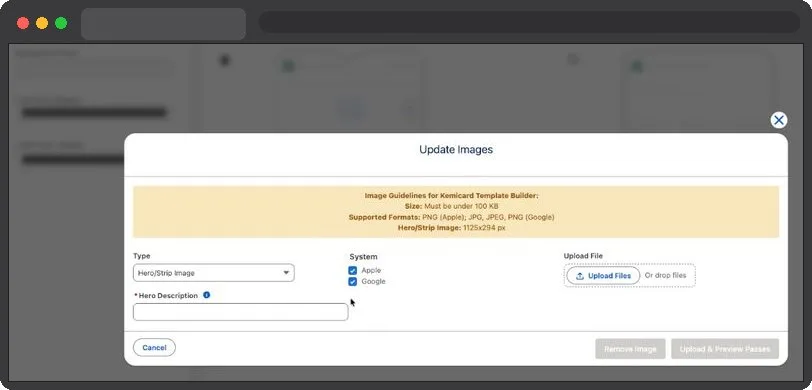Screen dimensions: 812x390
Task: Click the yellow minimize window dot
Action: 42,23
